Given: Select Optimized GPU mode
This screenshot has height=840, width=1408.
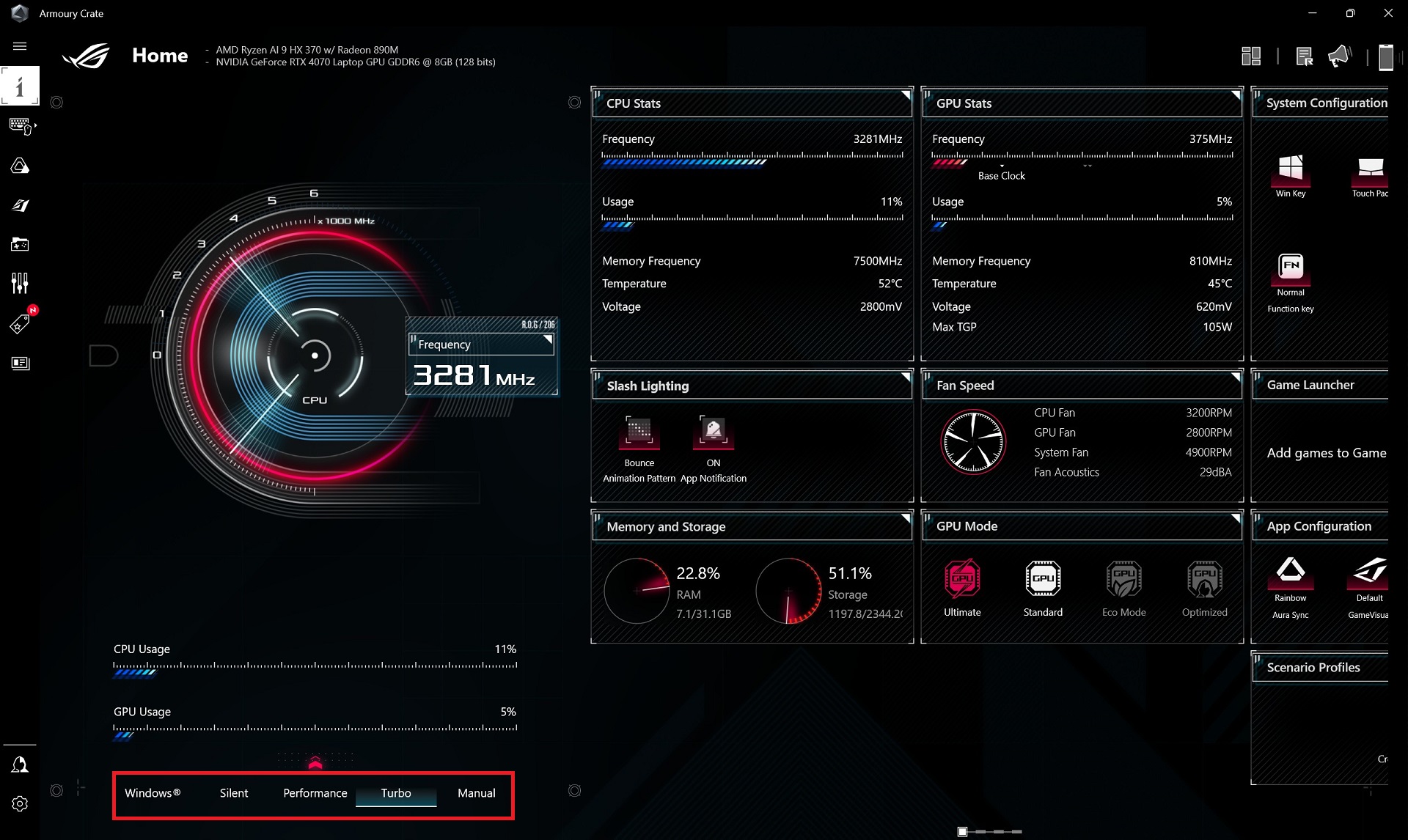Looking at the screenshot, I should [x=1204, y=579].
